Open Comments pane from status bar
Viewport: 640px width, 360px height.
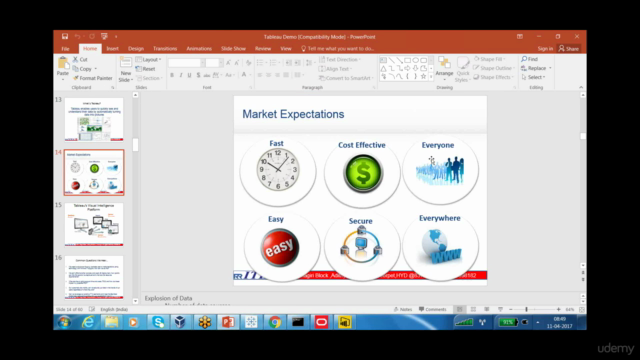click(433, 309)
